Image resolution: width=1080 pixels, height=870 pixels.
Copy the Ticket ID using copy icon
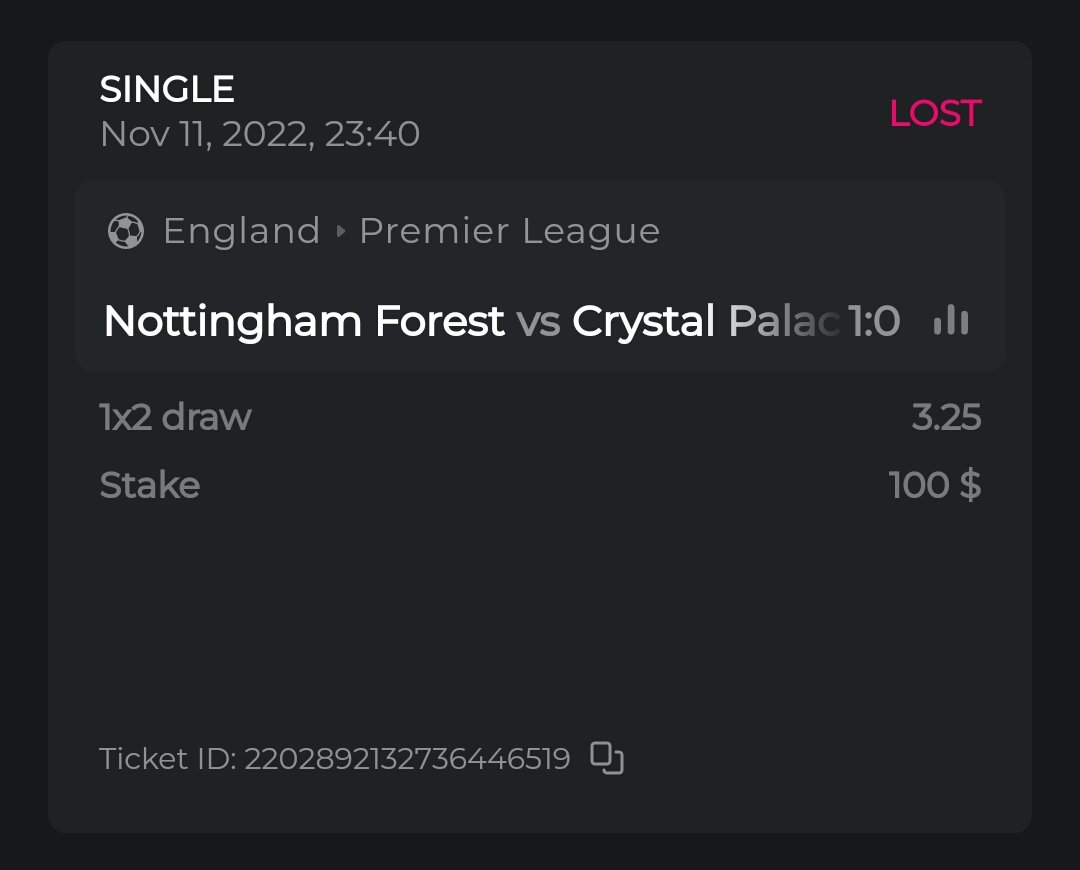coord(607,758)
